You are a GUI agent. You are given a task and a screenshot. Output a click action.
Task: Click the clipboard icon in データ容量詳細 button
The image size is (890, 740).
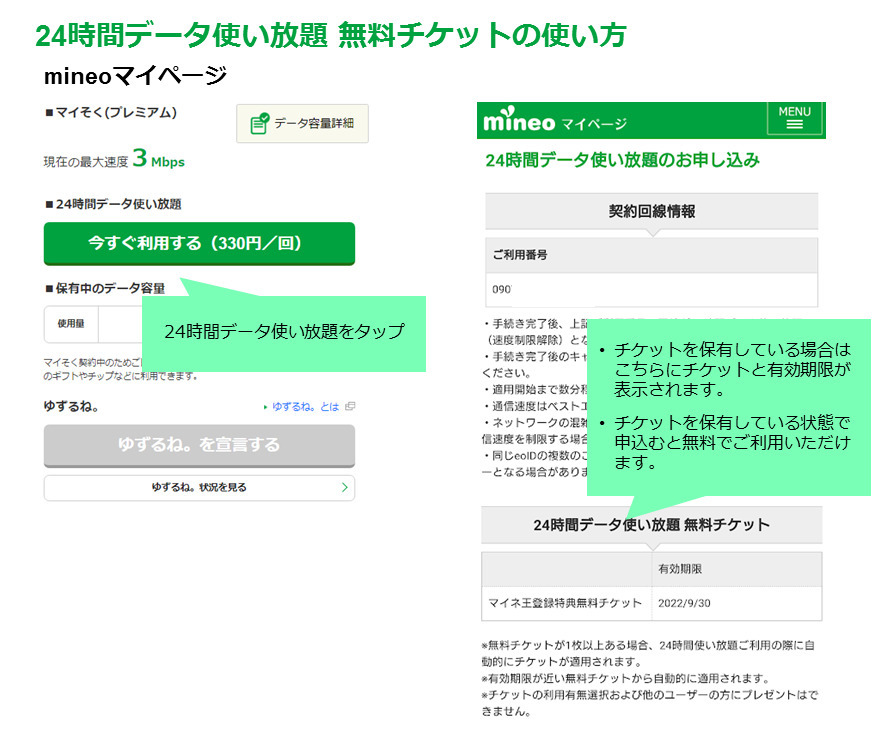click(259, 124)
